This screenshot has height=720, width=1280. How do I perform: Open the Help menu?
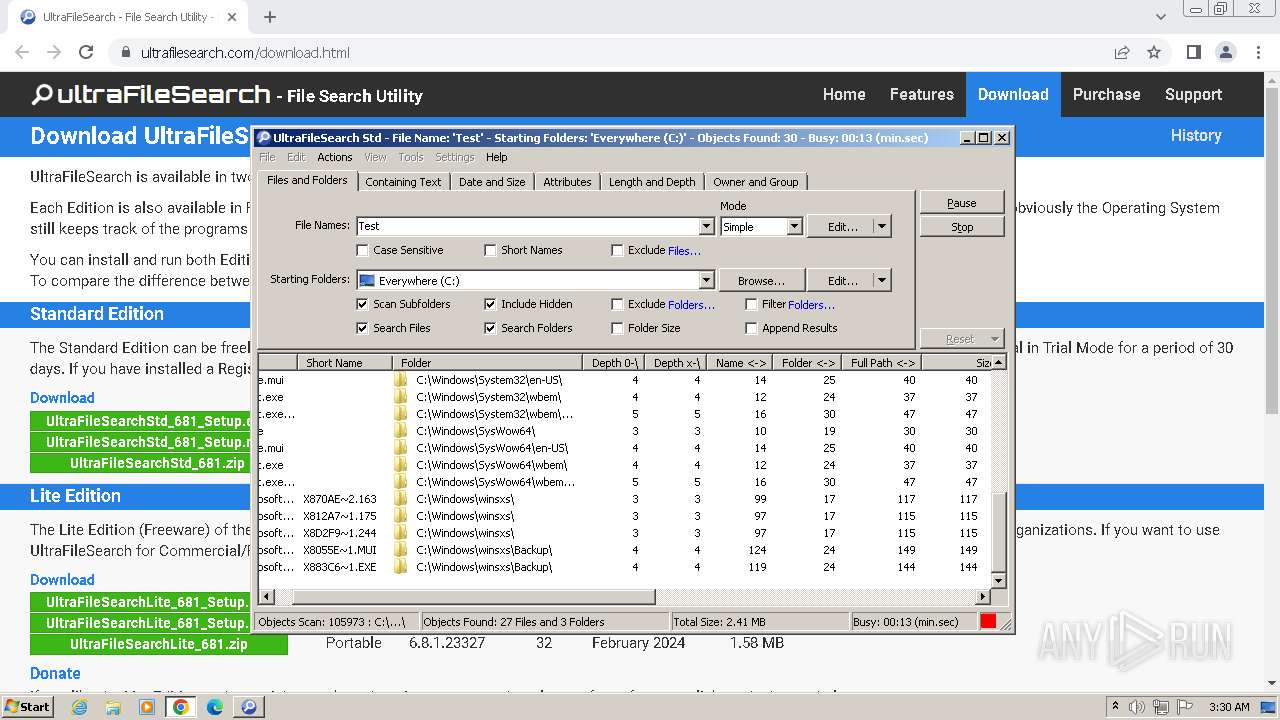[x=497, y=157]
